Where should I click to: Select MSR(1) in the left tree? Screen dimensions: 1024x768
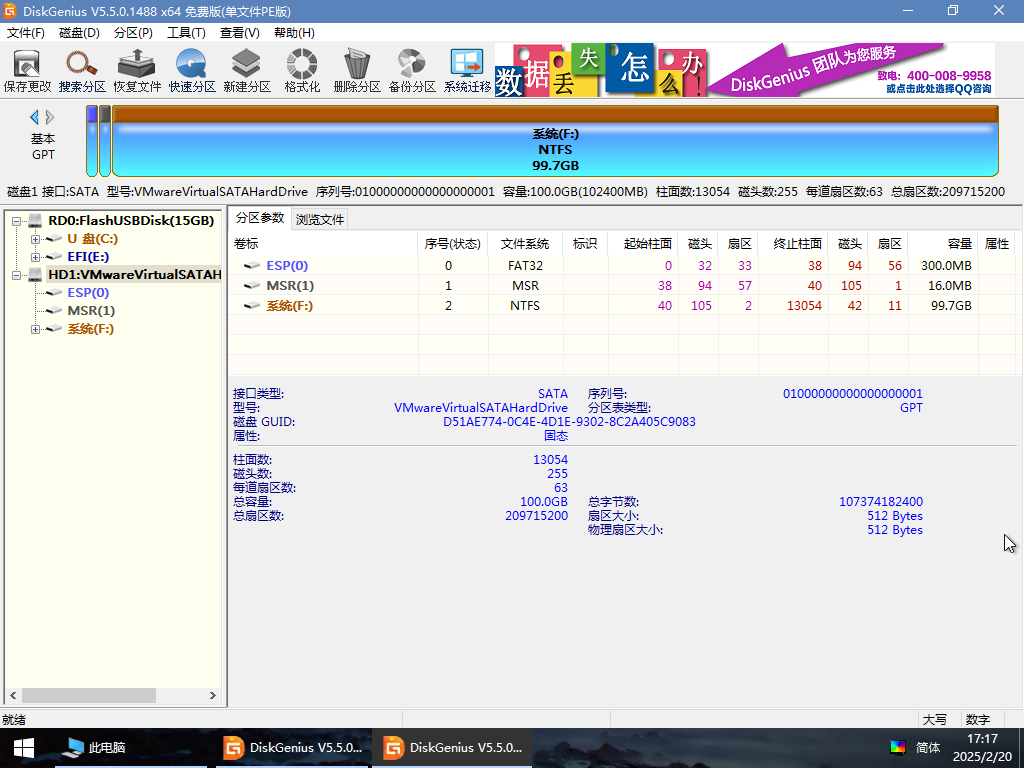click(x=91, y=311)
